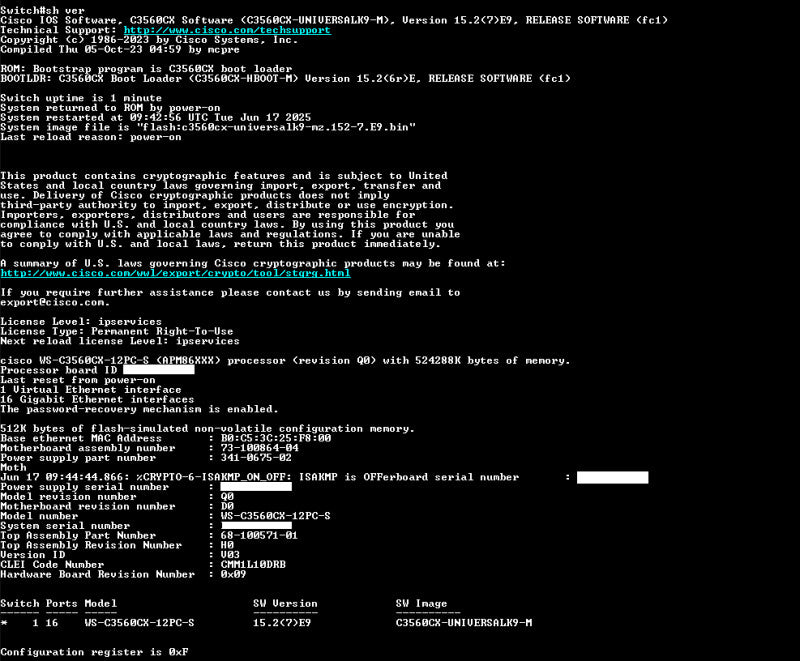Select WS-C3560CX-12PC-S in the switch table row
The width and height of the screenshot is (800, 661).
point(139,623)
